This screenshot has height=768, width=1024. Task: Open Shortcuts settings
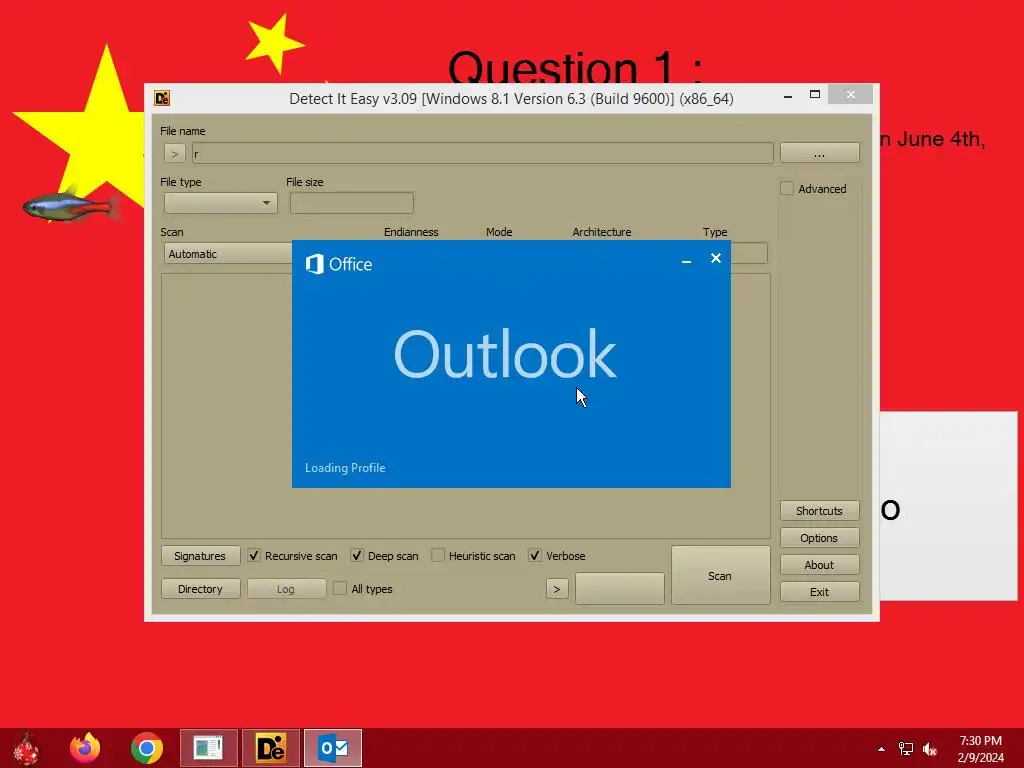(820, 511)
